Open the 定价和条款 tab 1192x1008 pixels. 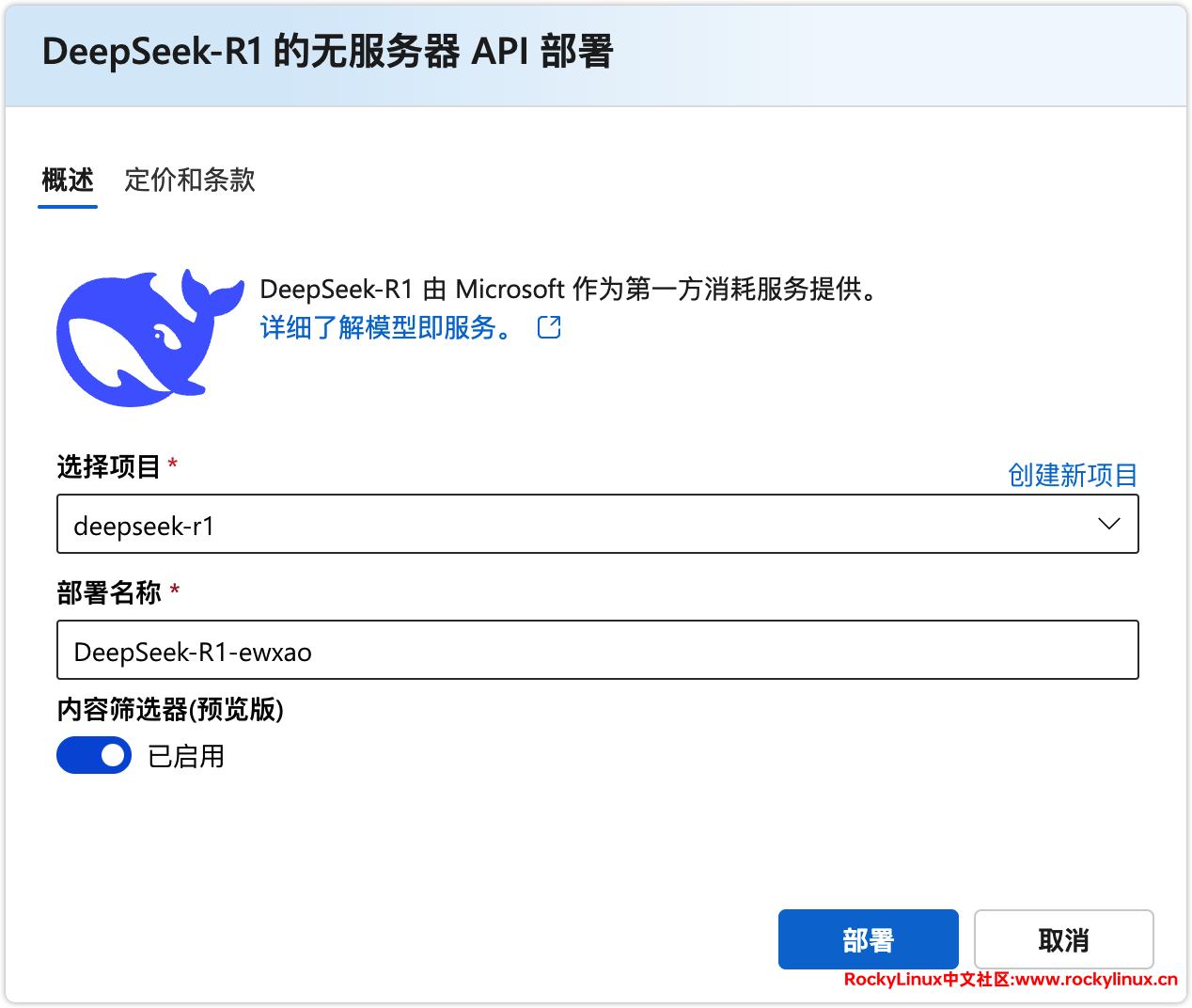tap(190, 180)
